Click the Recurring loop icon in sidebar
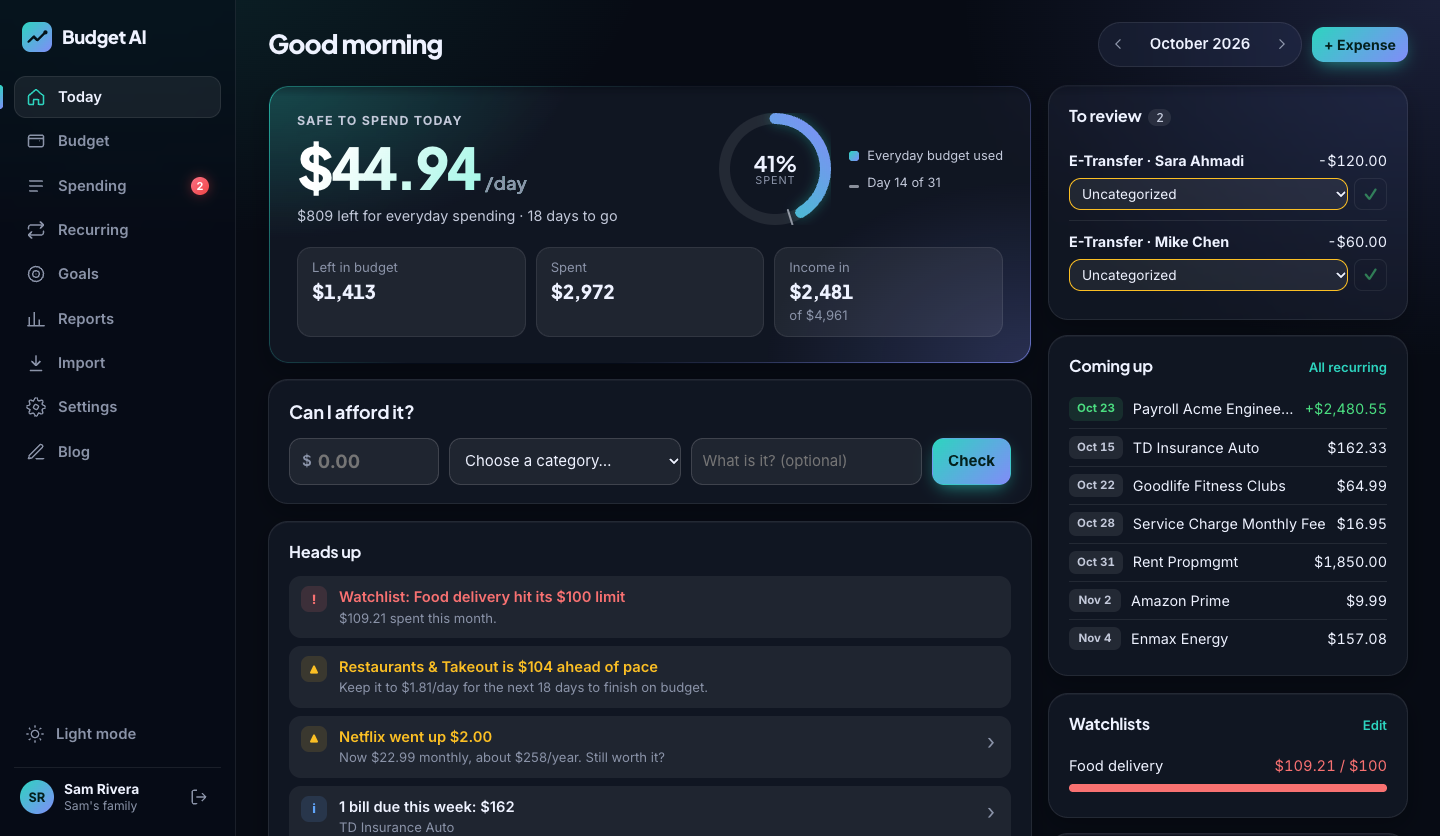This screenshot has height=836, width=1440. click(x=36, y=230)
